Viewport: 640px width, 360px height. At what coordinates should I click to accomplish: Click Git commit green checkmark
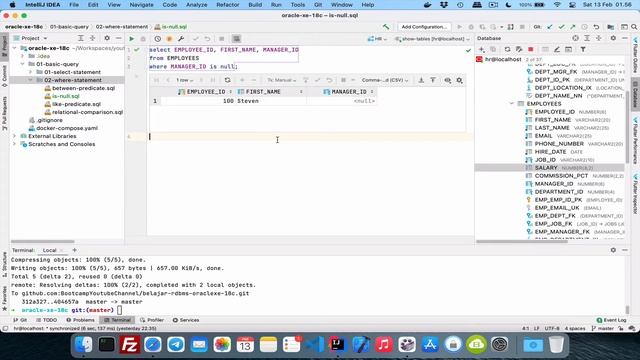click(x=561, y=27)
